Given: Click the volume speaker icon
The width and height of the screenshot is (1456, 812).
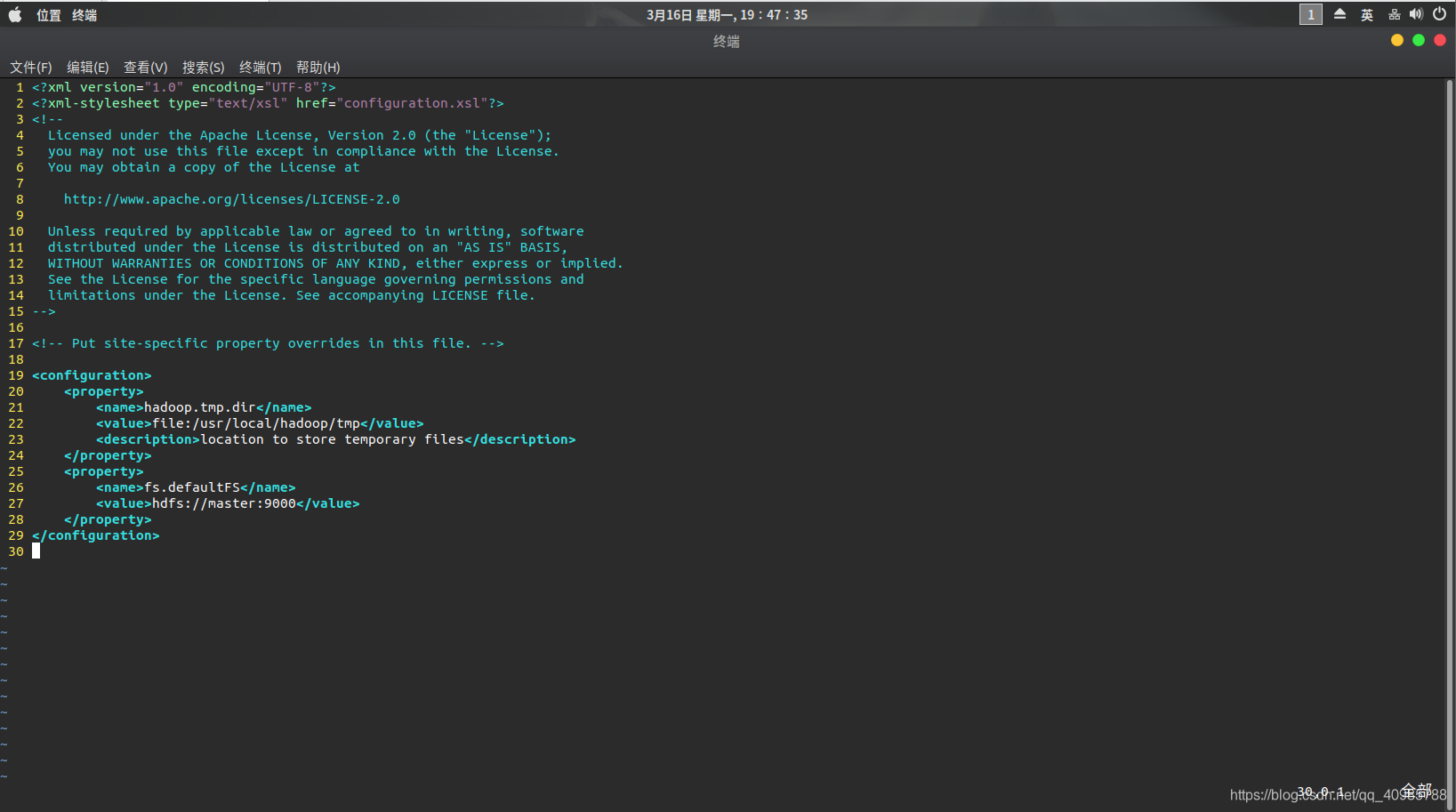Looking at the screenshot, I should (x=1416, y=14).
